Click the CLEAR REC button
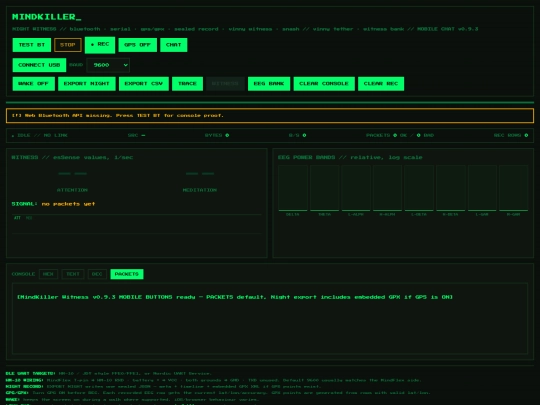This screenshot has width=540, height=405. click(x=381, y=84)
